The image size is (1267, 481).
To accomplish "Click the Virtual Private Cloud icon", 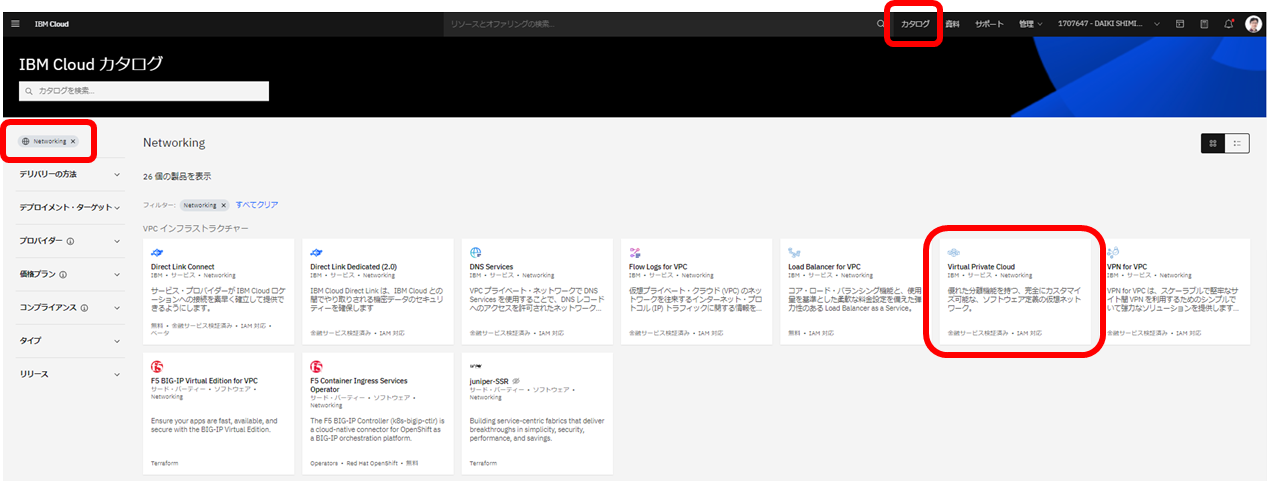I will 954,252.
